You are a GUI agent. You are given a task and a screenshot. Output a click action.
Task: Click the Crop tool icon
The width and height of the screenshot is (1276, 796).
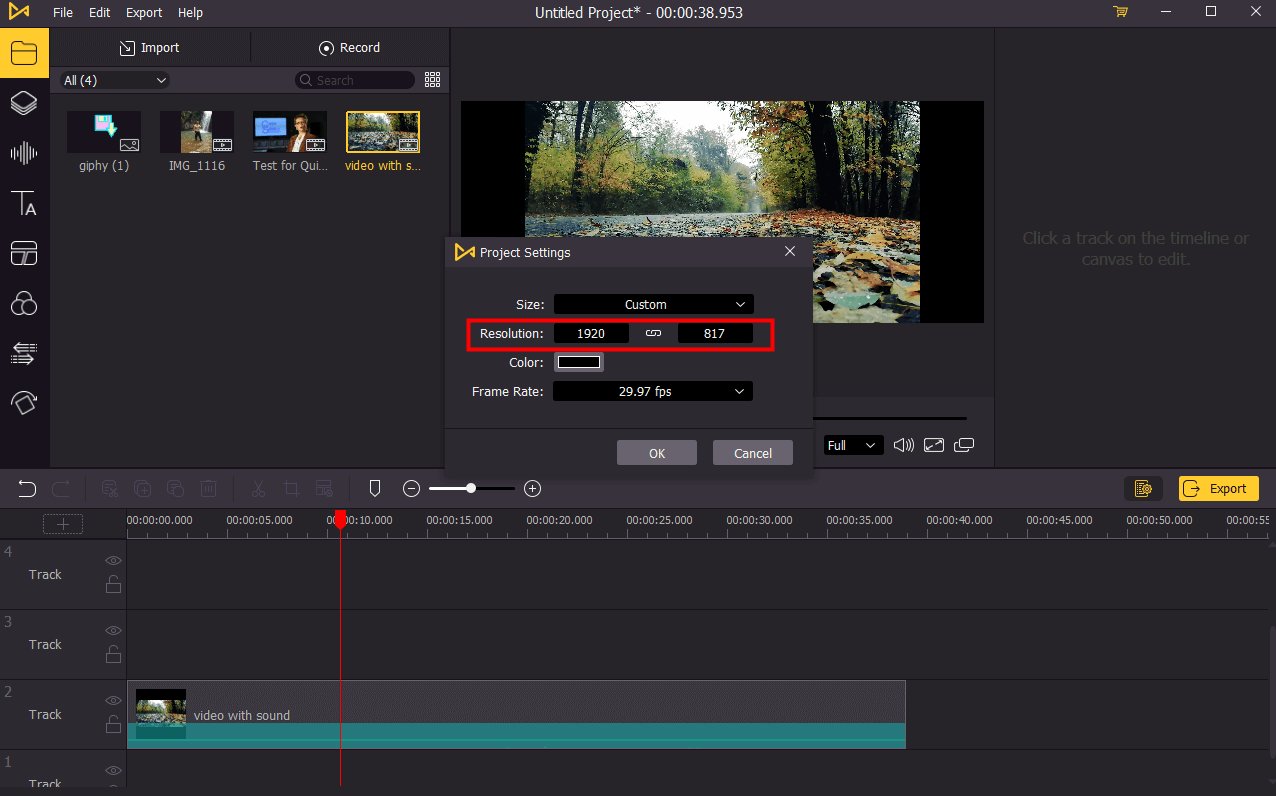(291, 489)
